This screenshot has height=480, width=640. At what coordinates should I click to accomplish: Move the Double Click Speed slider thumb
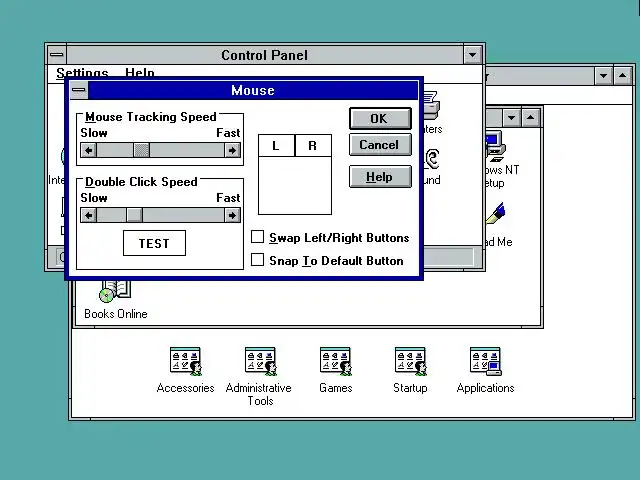coord(134,215)
